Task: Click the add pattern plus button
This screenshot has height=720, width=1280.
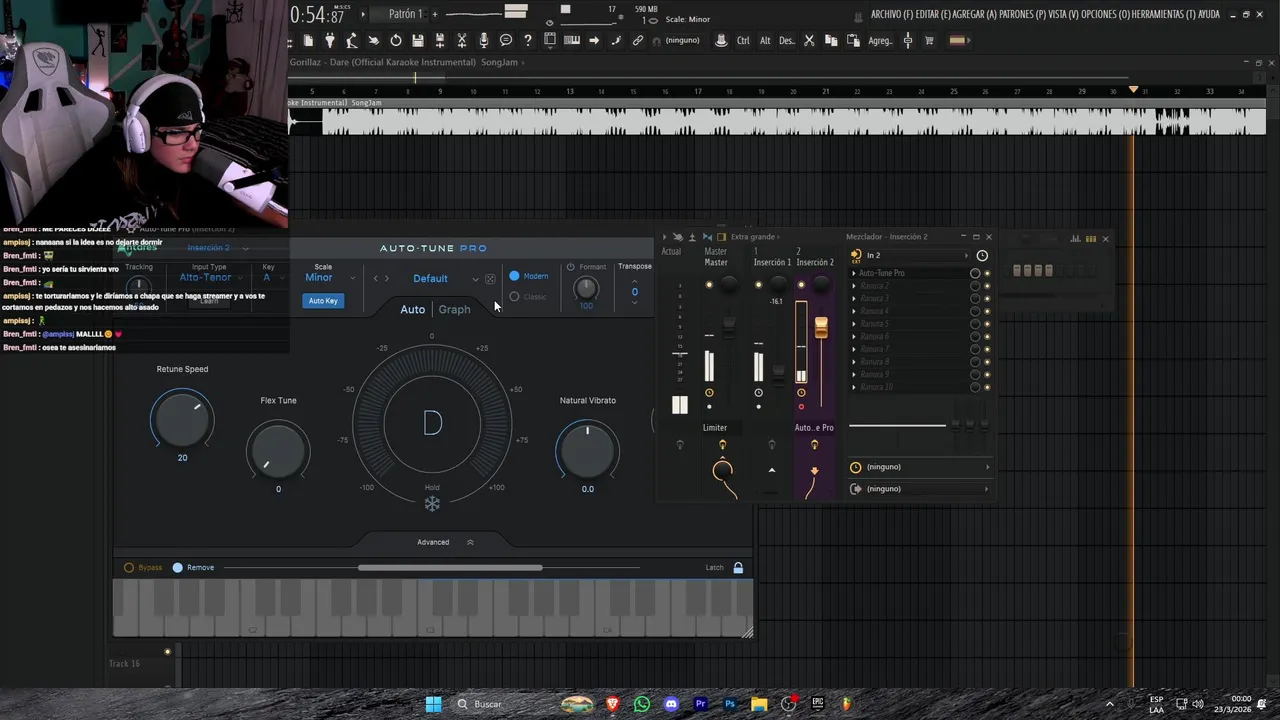Action: [435, 14]
